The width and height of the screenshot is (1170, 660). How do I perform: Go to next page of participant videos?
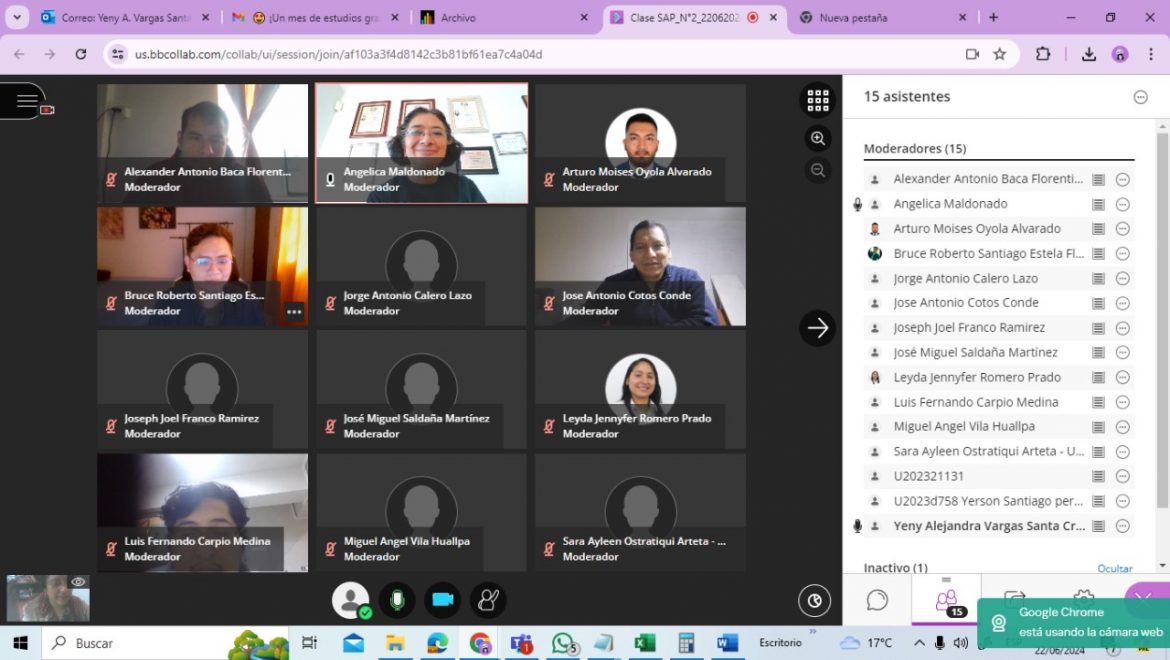817,328
